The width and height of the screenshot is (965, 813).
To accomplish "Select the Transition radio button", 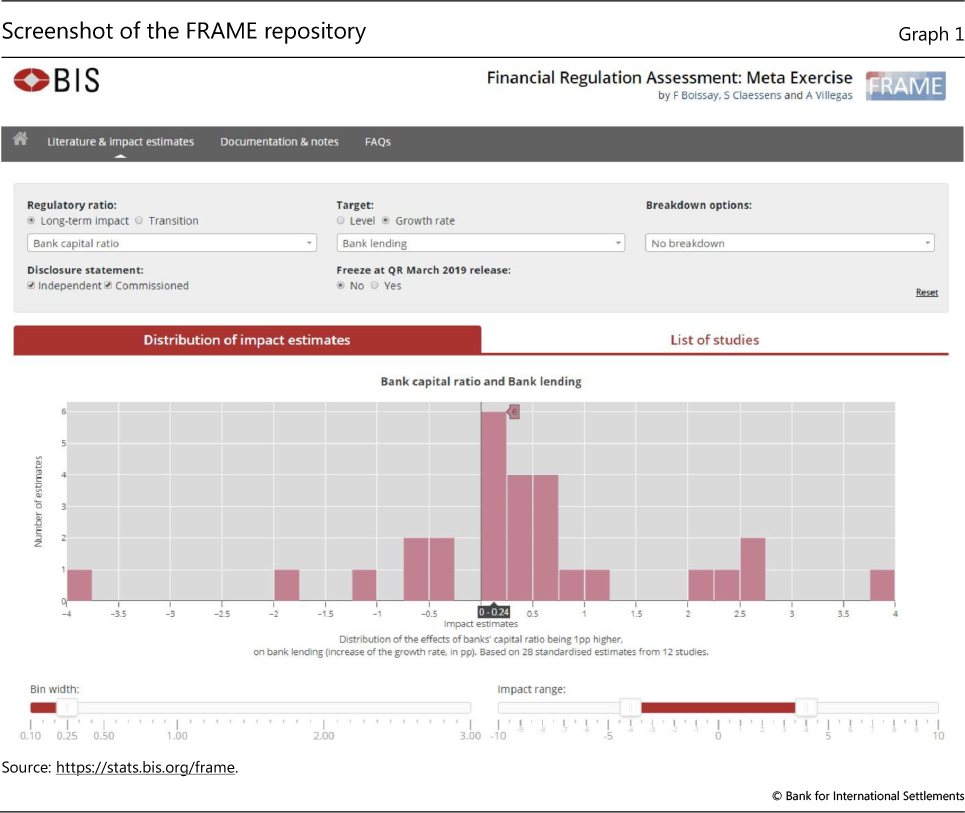I will pos(139,221).
